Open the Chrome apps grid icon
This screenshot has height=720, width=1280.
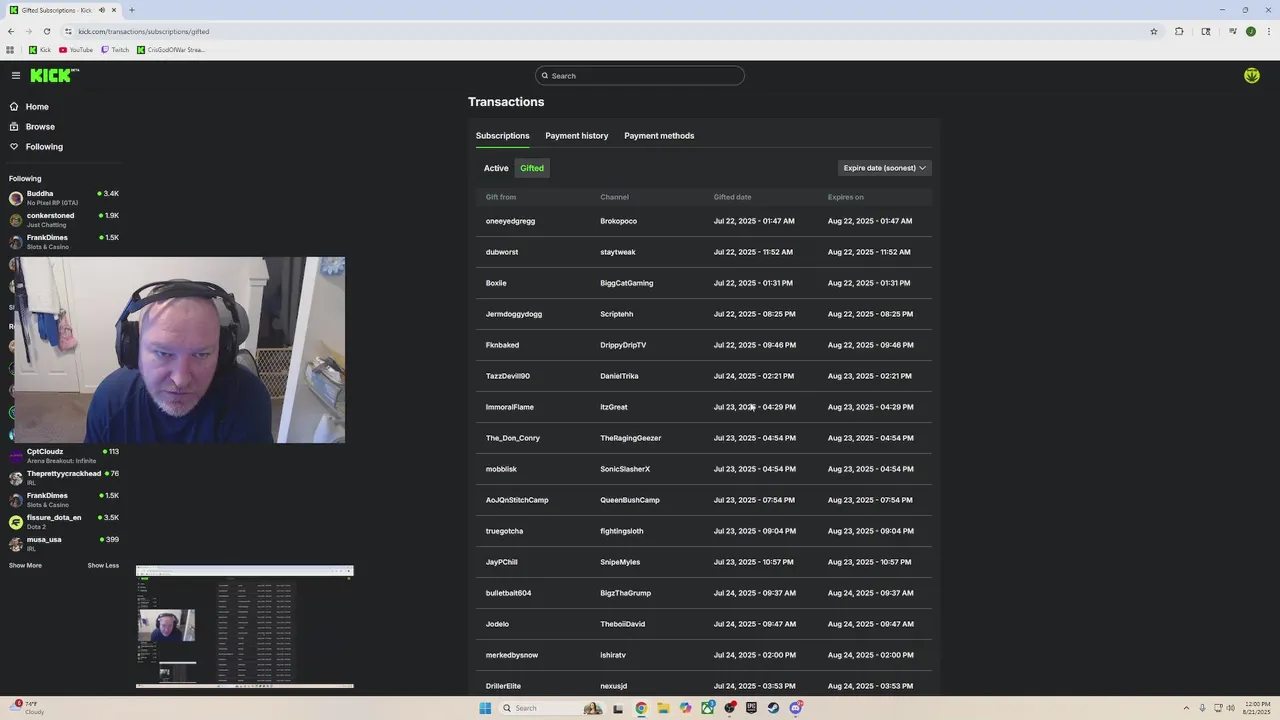pyautogui.click(x=10, y=49)
